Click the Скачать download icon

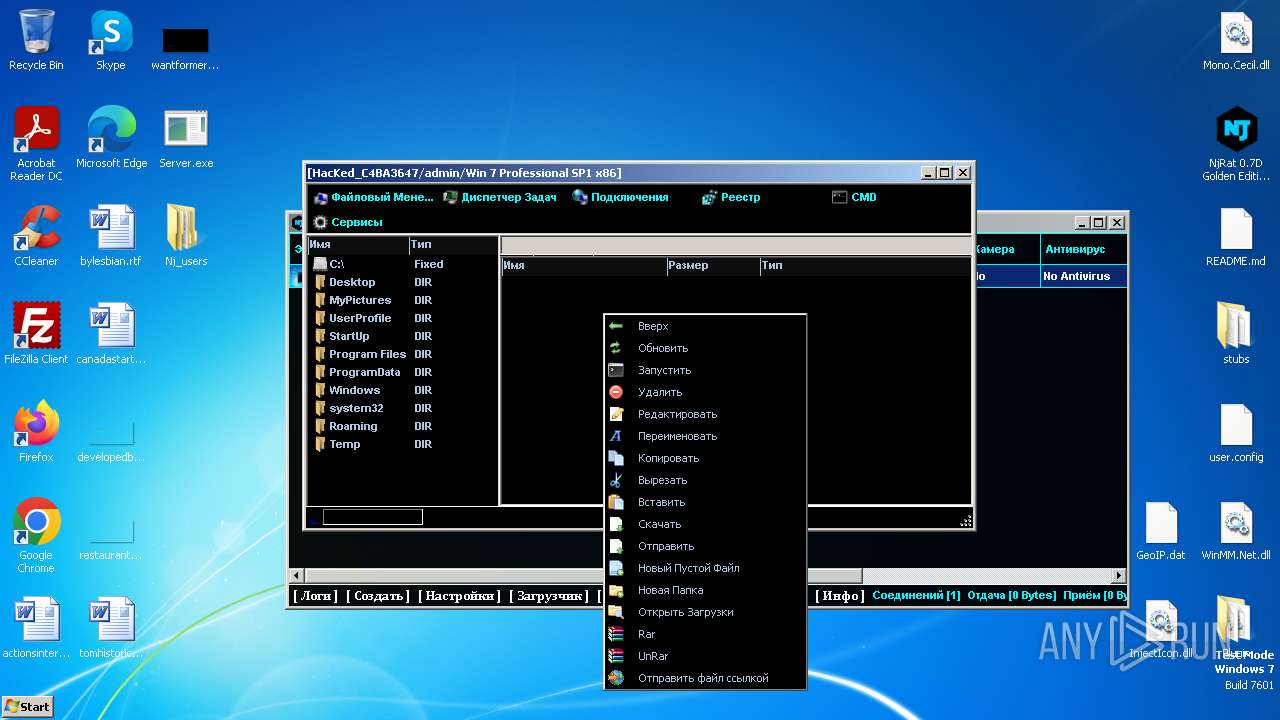(616, 524)
